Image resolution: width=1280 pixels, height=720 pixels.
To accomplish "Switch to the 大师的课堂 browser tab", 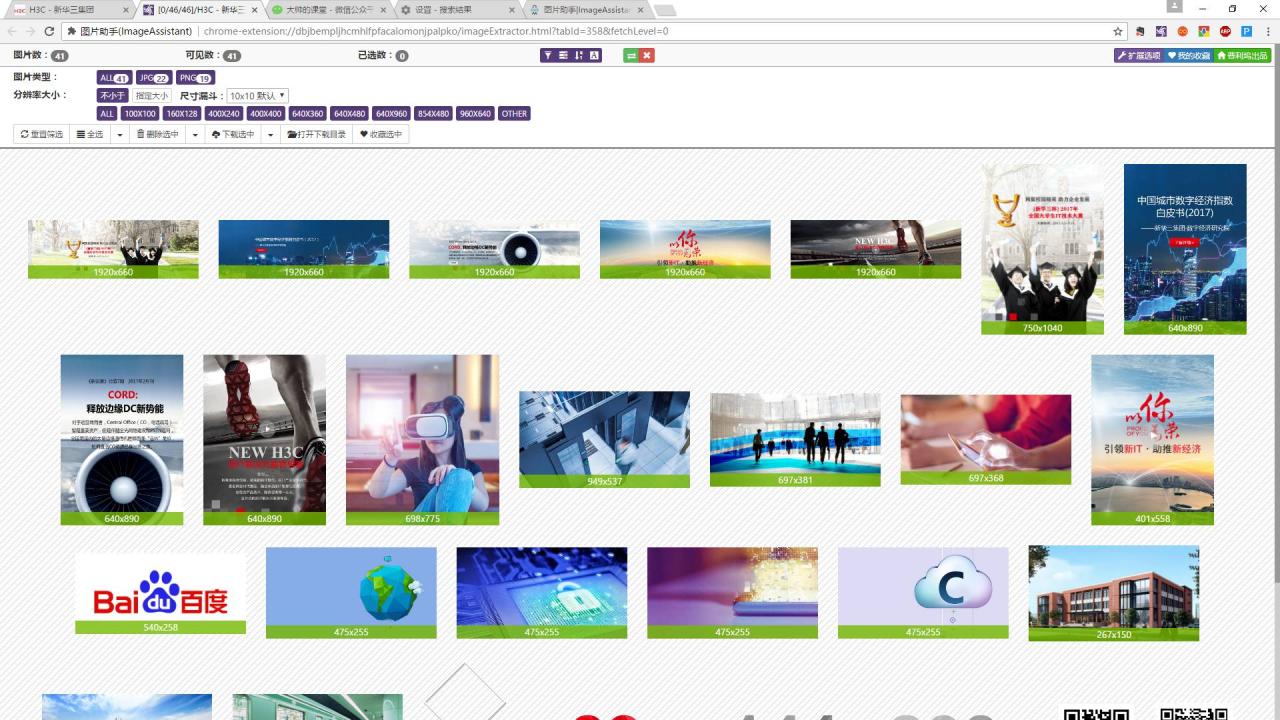I will coord(325,10).
